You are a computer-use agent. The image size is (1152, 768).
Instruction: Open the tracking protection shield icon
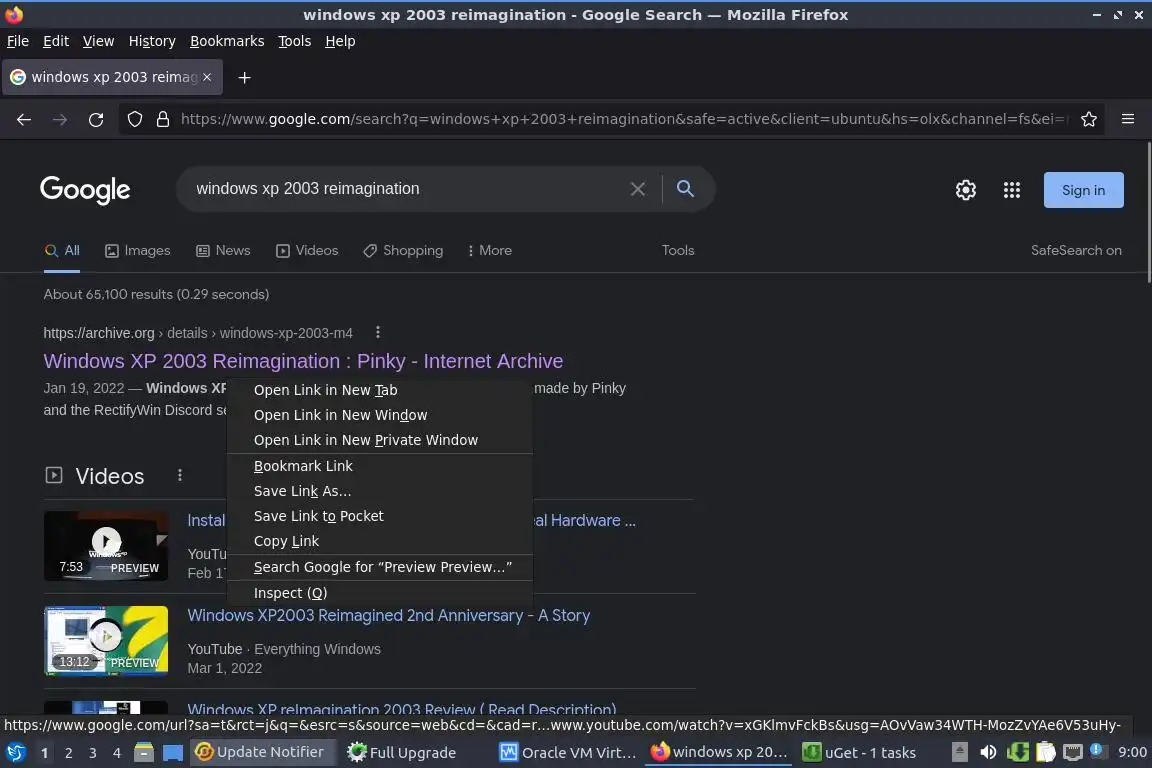point(134,119)
